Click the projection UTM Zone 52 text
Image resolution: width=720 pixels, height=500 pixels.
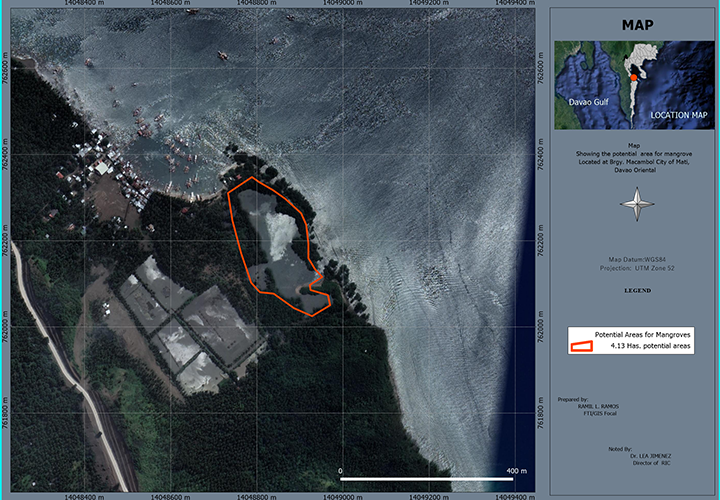pyautogui.click(x=637, y=269)
